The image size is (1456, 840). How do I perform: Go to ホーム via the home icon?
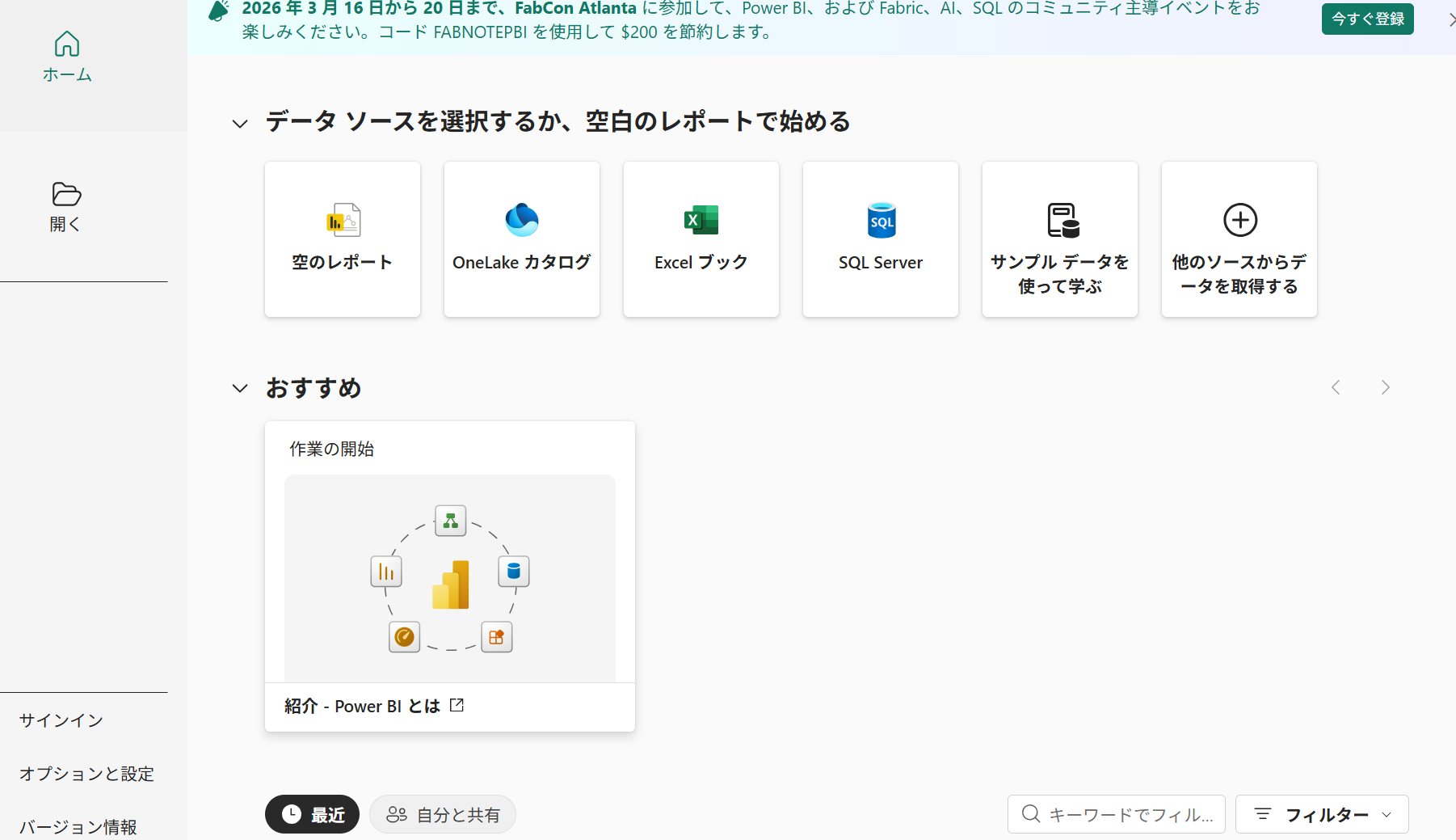coord(67,44)
